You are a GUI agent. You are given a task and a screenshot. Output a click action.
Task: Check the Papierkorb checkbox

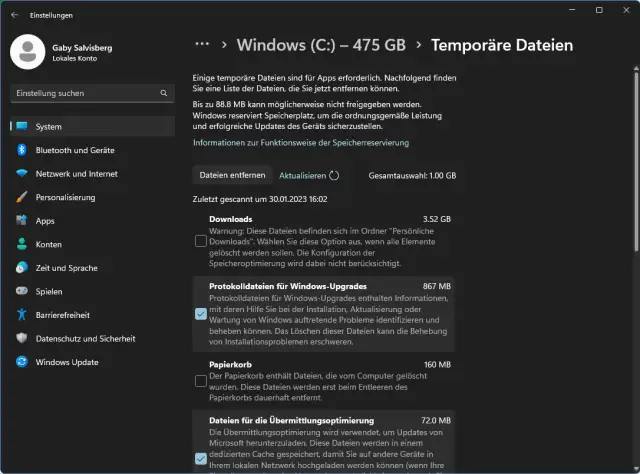pos(201,381)
